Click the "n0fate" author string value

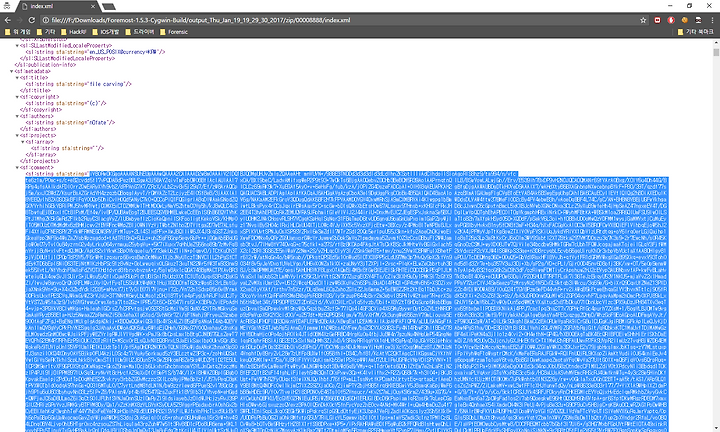pos(99,123)
